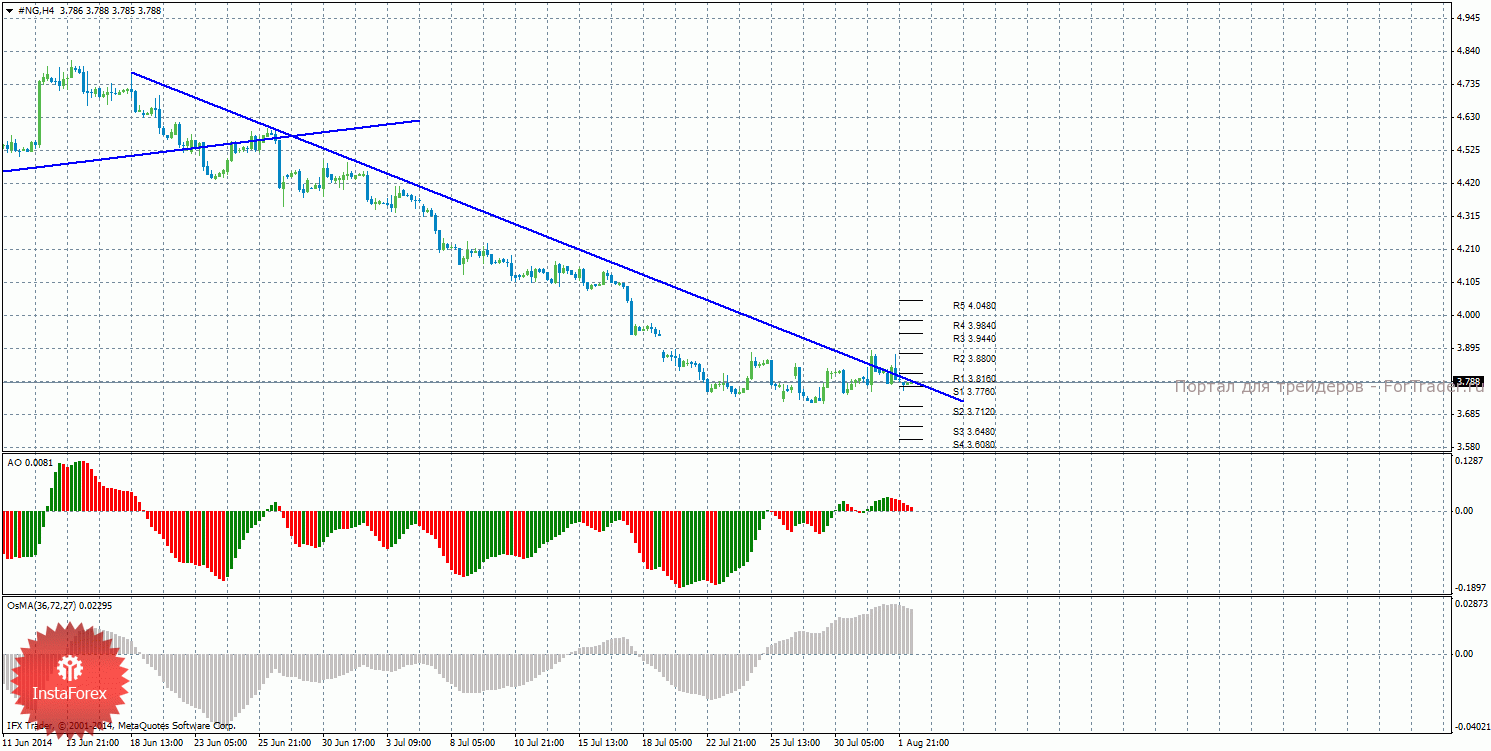Select the current price tag 3.788

pyautogui.click(x=1468, y=382)
